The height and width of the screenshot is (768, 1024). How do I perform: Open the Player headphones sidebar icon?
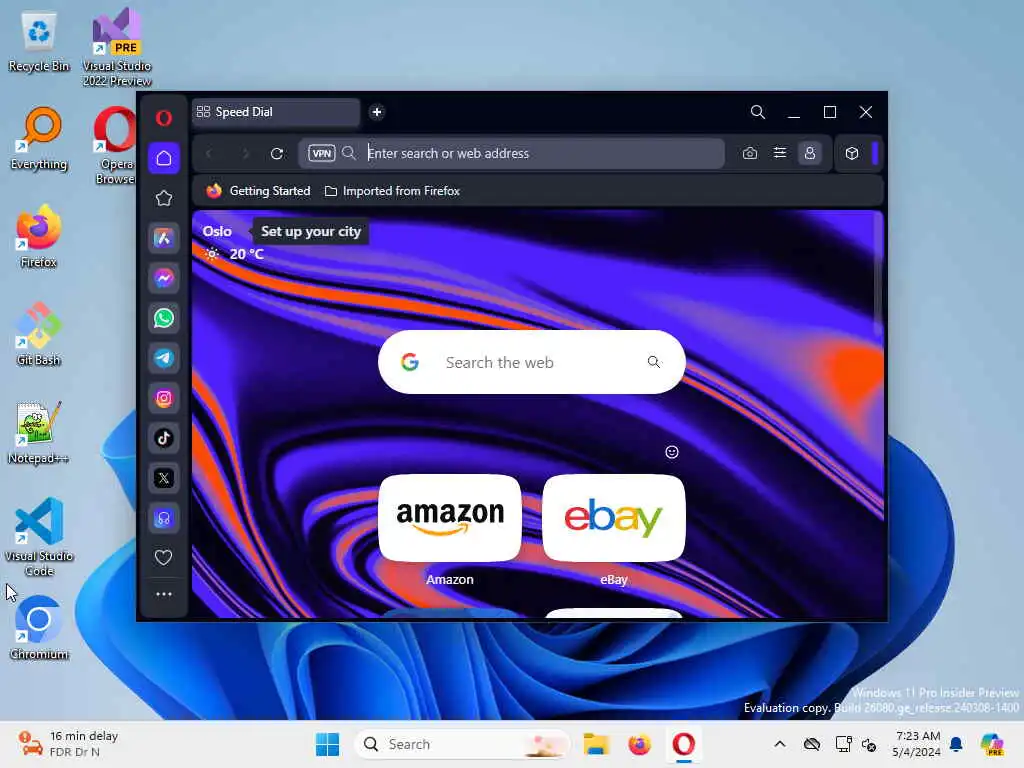pyautogui.click(x=163, y=519)
